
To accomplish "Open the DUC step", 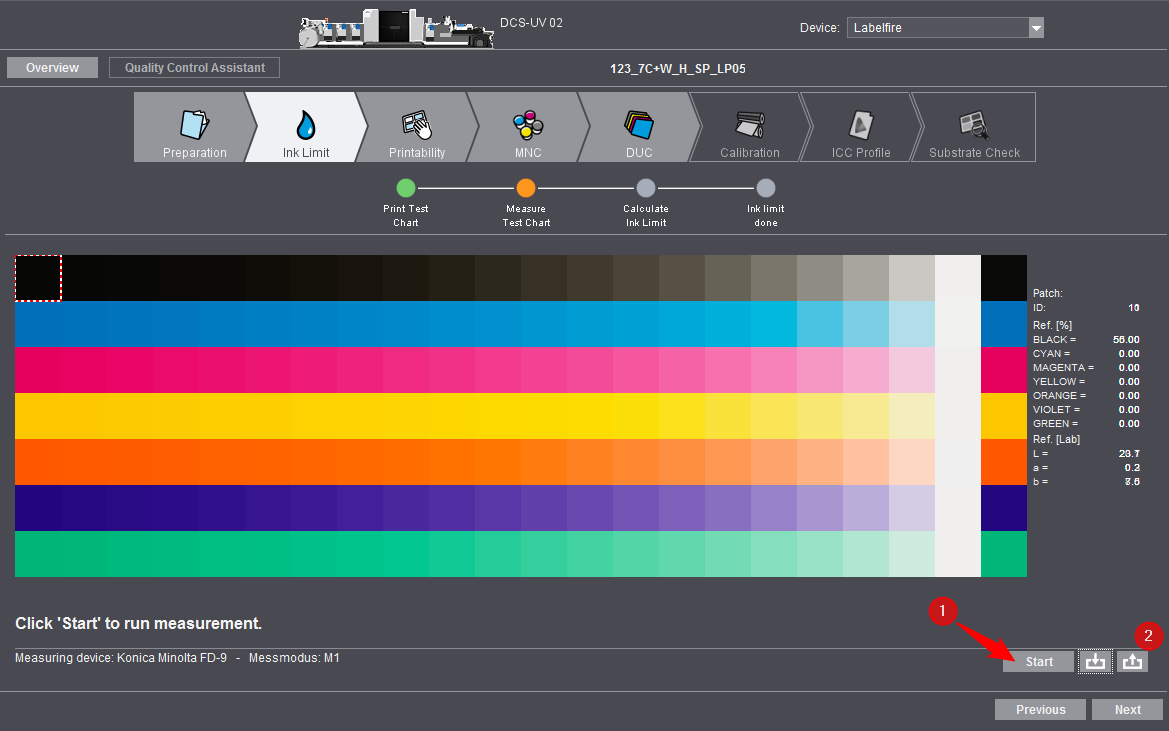I will tap(638, 127).
